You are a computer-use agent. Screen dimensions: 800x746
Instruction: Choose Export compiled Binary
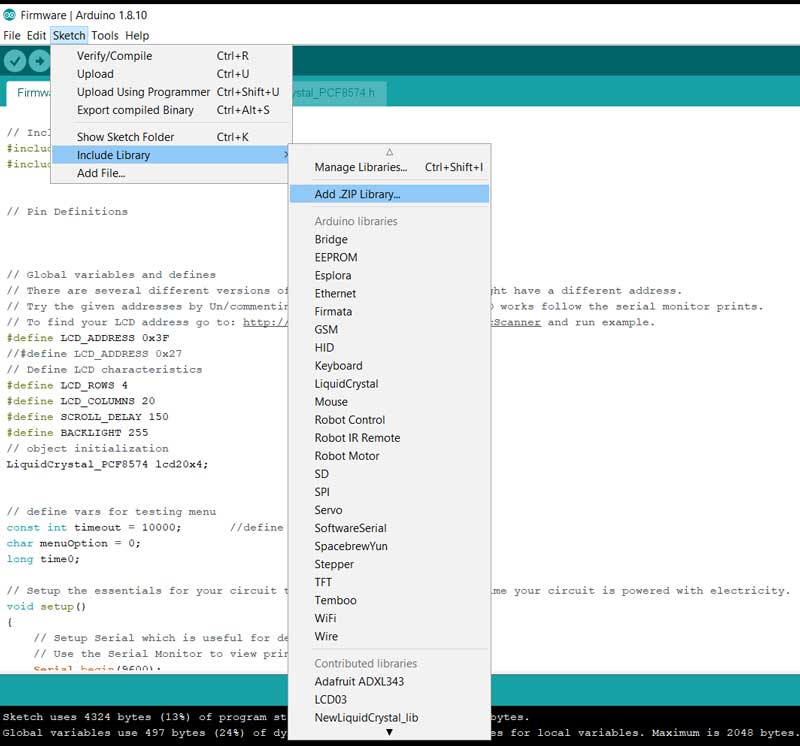coord(171,110)
